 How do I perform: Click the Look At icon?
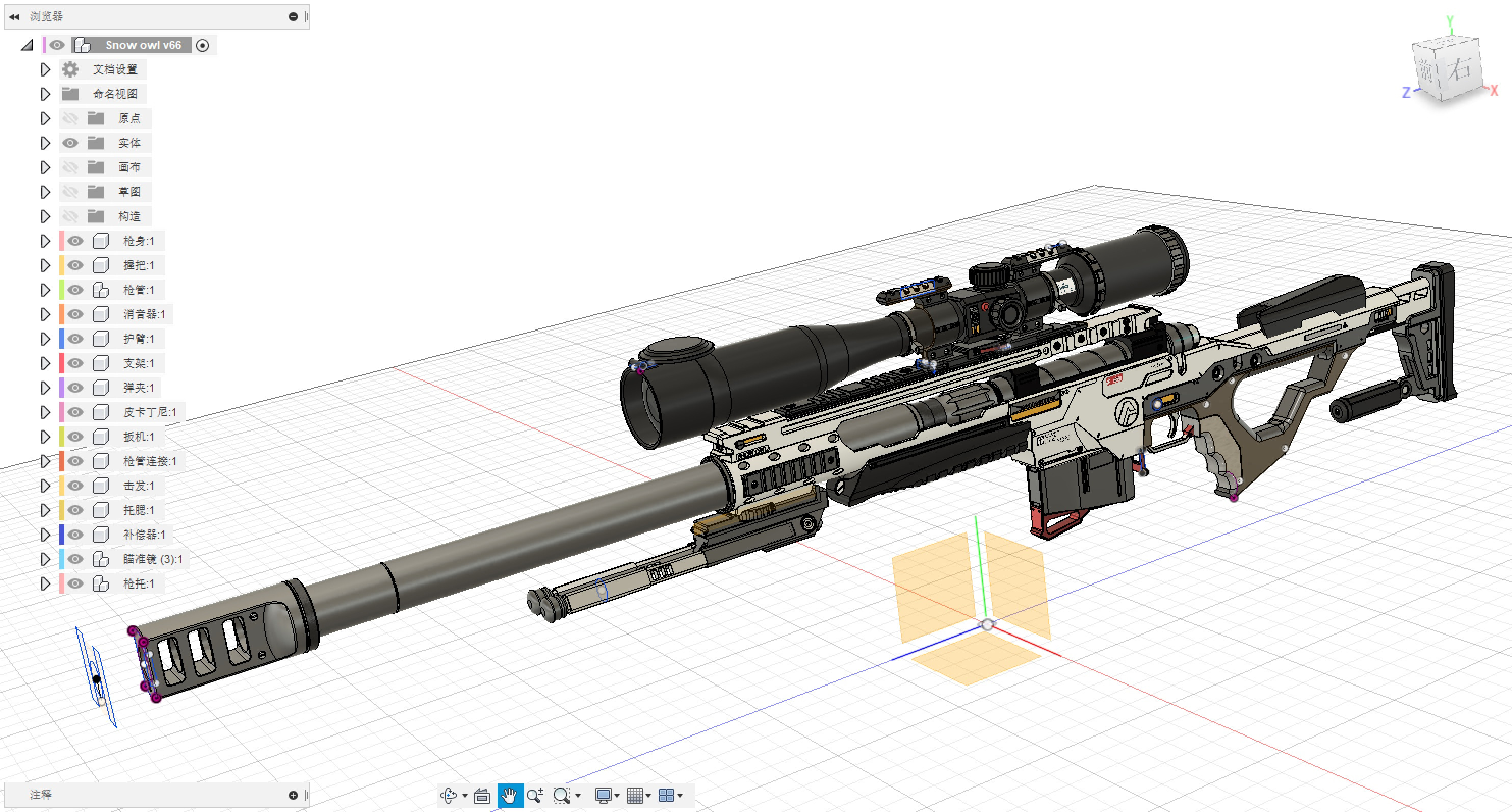482,796
